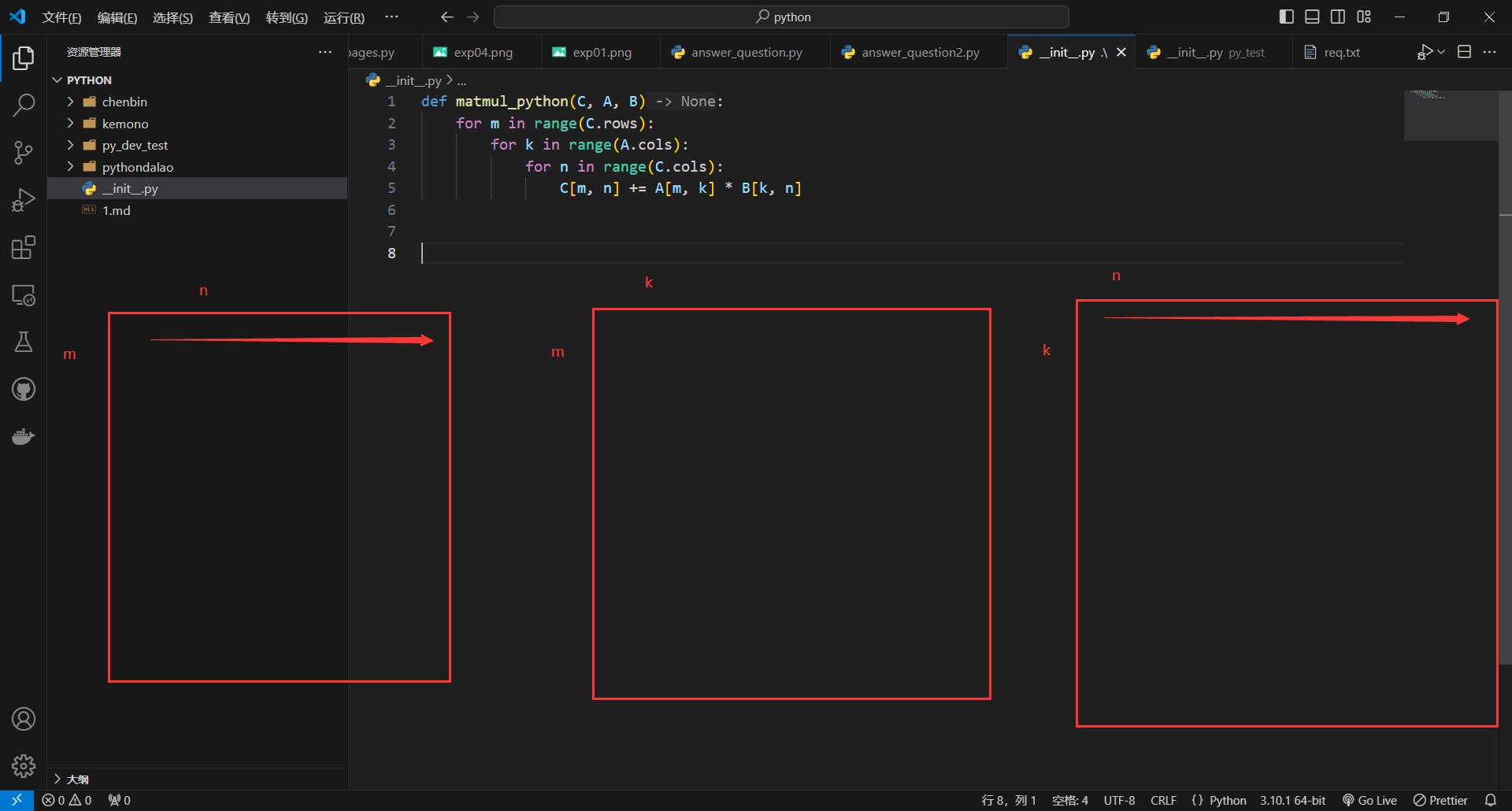
Task: Open the GitHub panel icon
Action: click(24, 389)
